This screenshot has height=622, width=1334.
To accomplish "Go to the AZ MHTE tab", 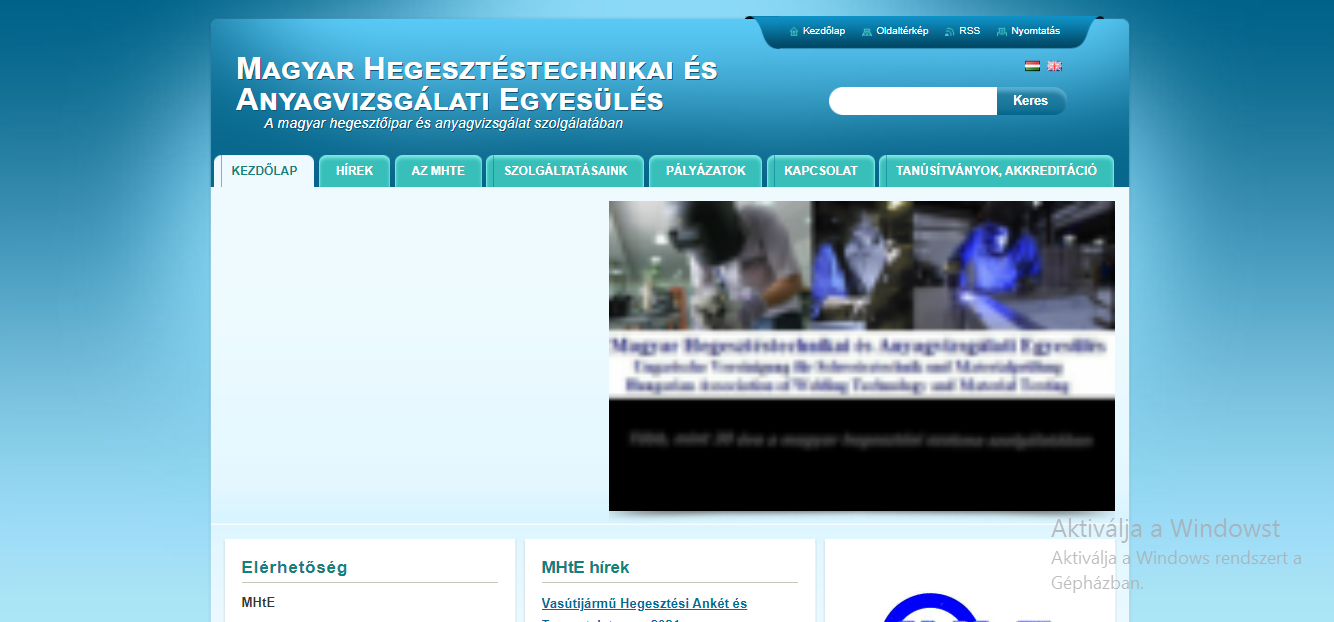I will coord(438,171).
